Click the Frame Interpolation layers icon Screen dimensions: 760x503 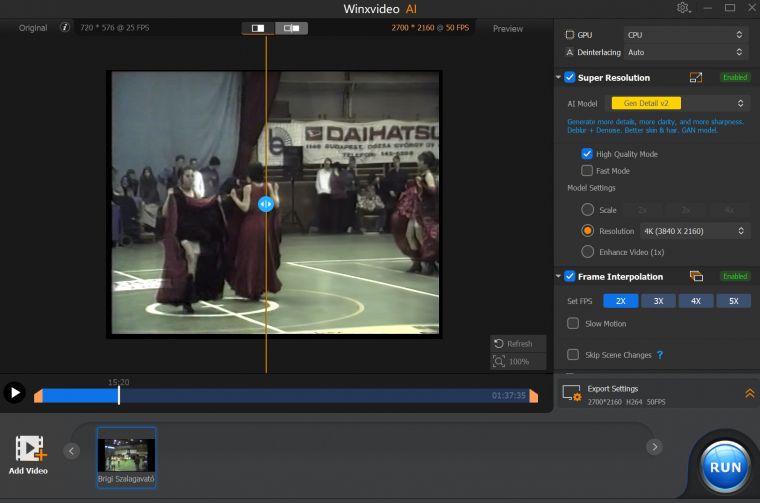(x=696, y=276)
